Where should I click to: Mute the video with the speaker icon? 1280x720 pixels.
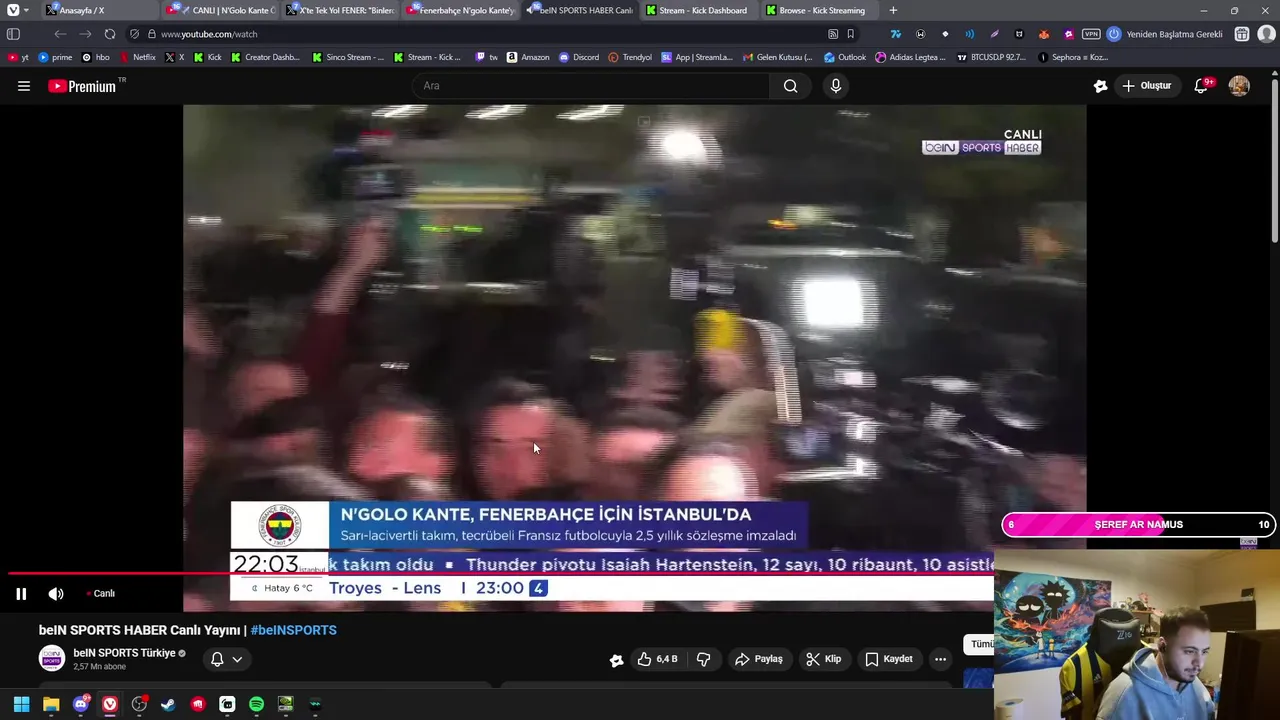tap(56, 594)
